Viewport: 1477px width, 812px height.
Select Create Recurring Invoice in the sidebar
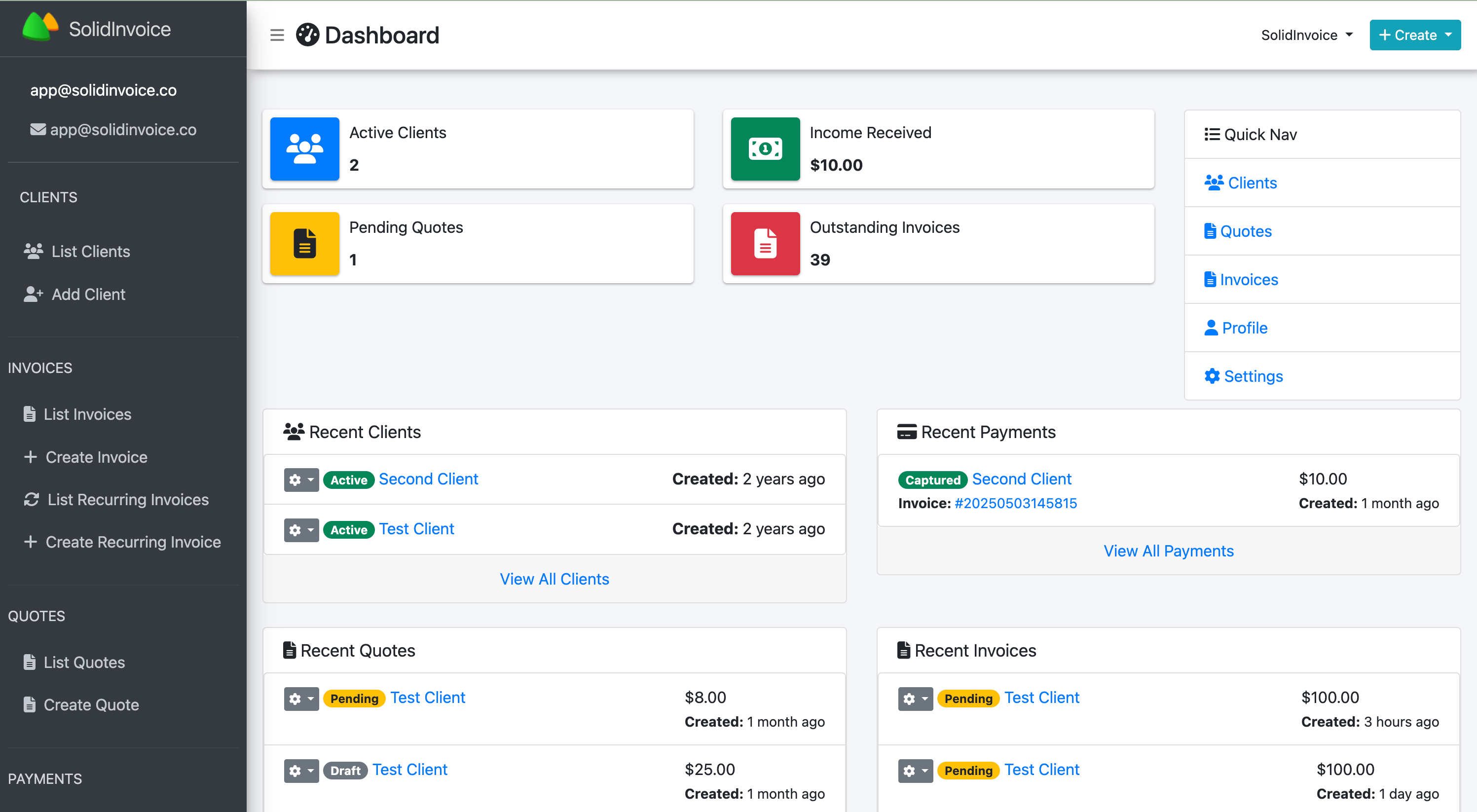[x=133, y=542]
